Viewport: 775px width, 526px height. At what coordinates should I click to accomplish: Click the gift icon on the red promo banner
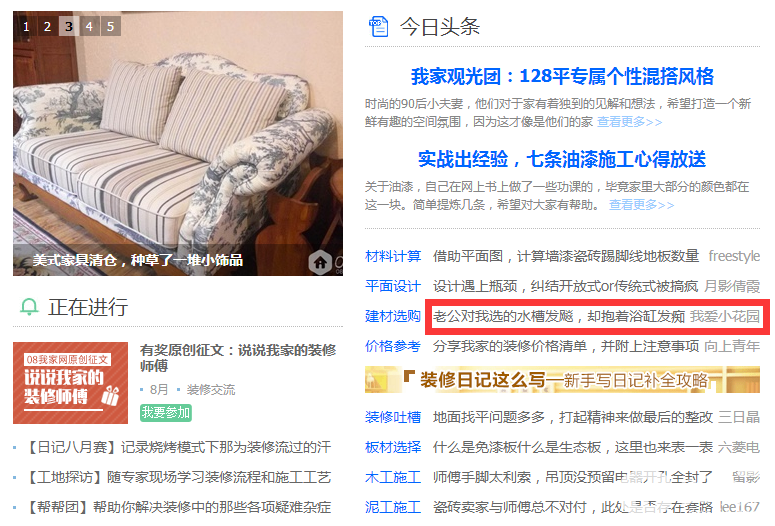110,395
